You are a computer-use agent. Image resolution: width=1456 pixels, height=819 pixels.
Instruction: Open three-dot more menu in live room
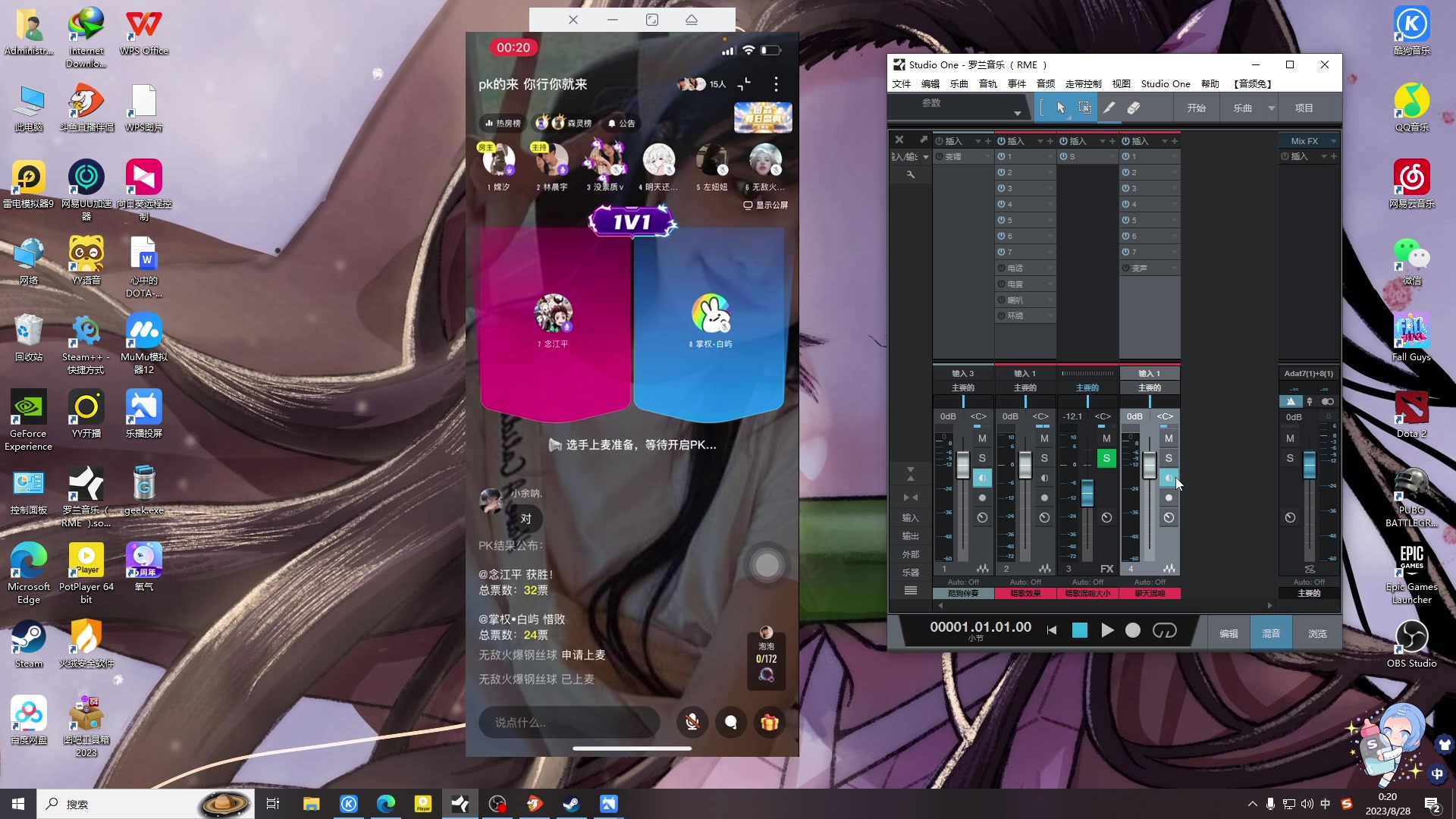(x=776, y=83)
